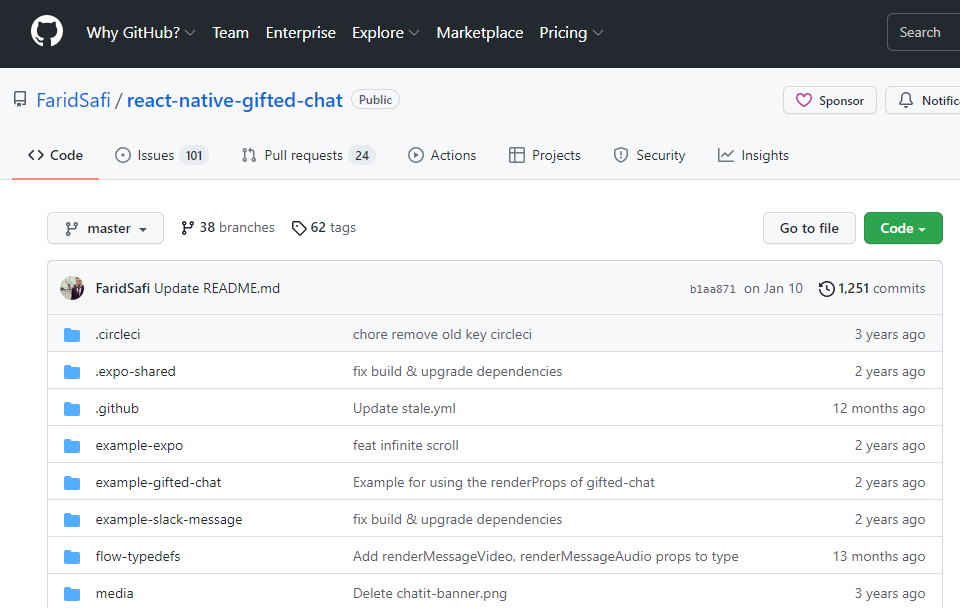The image size is (960, 608).
Task: Open the example-gifted-chat folder
Action: (x=158, y=483)
